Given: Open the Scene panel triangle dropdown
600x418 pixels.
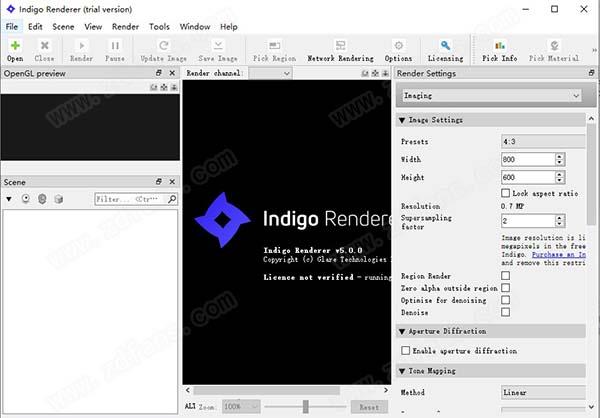Looking at the screenshot, I should (9, 199).
